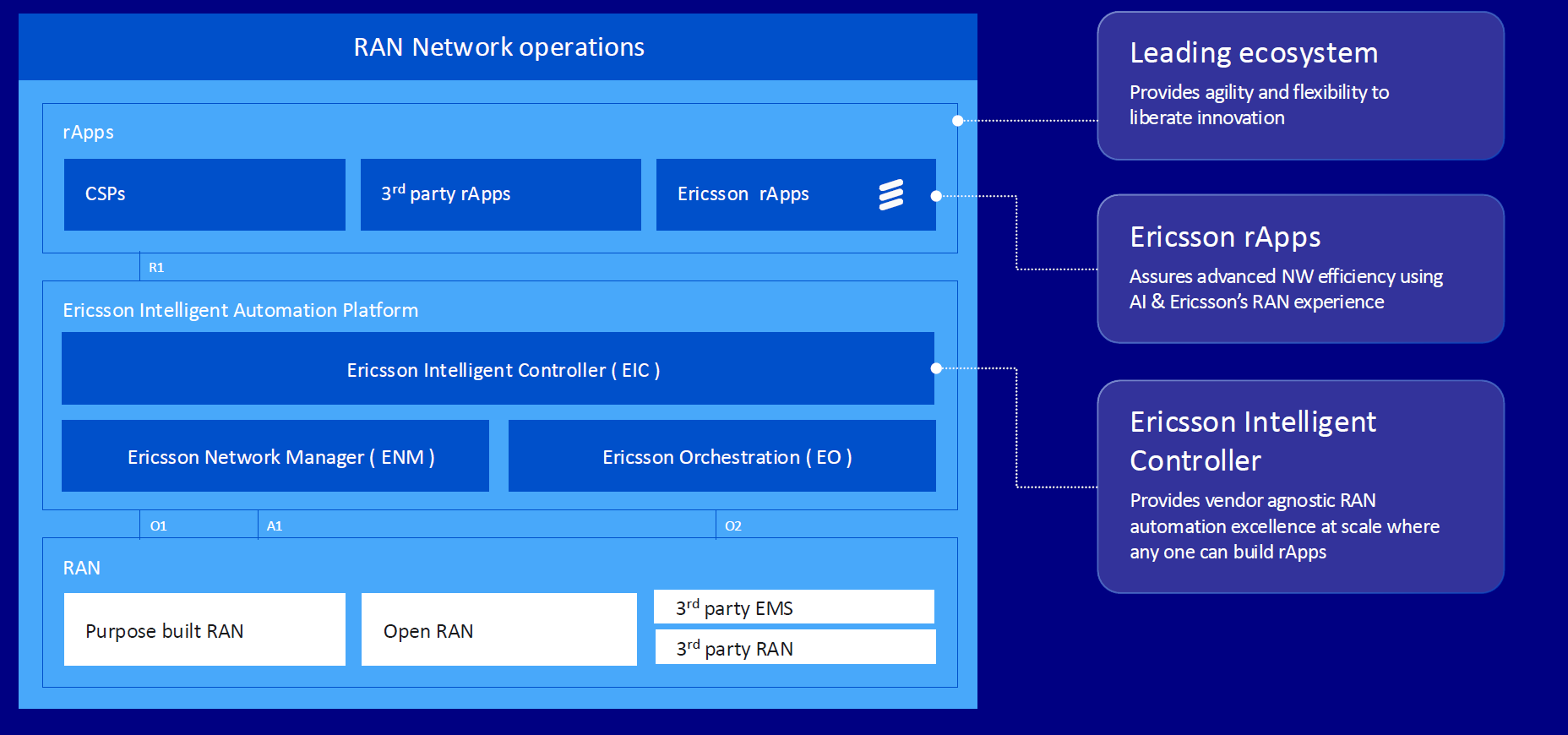Click the R1 interface label
Screen dimensions: 1568x735
(156, 268)
